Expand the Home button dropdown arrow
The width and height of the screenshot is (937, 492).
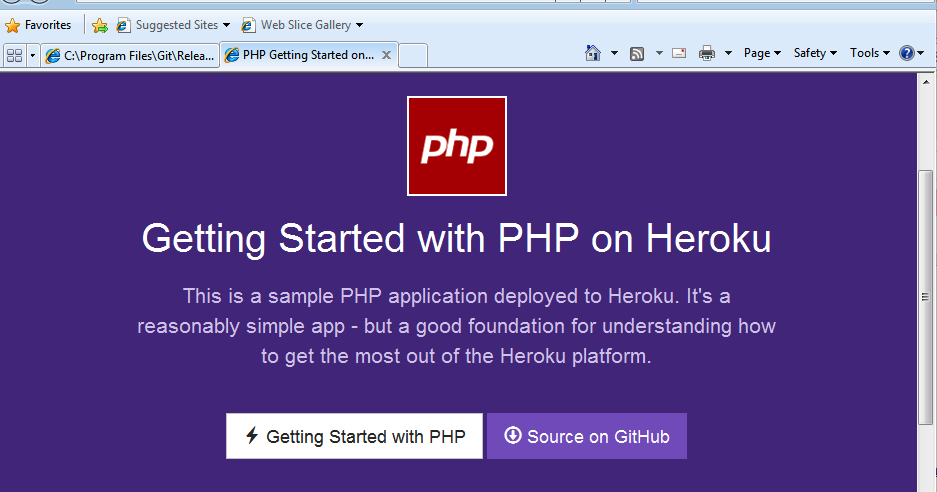click(614, 53)
